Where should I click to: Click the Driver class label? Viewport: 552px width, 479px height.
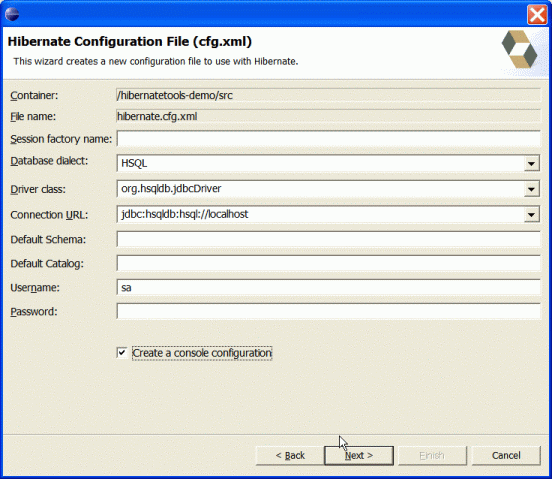(x=38, y=189)
